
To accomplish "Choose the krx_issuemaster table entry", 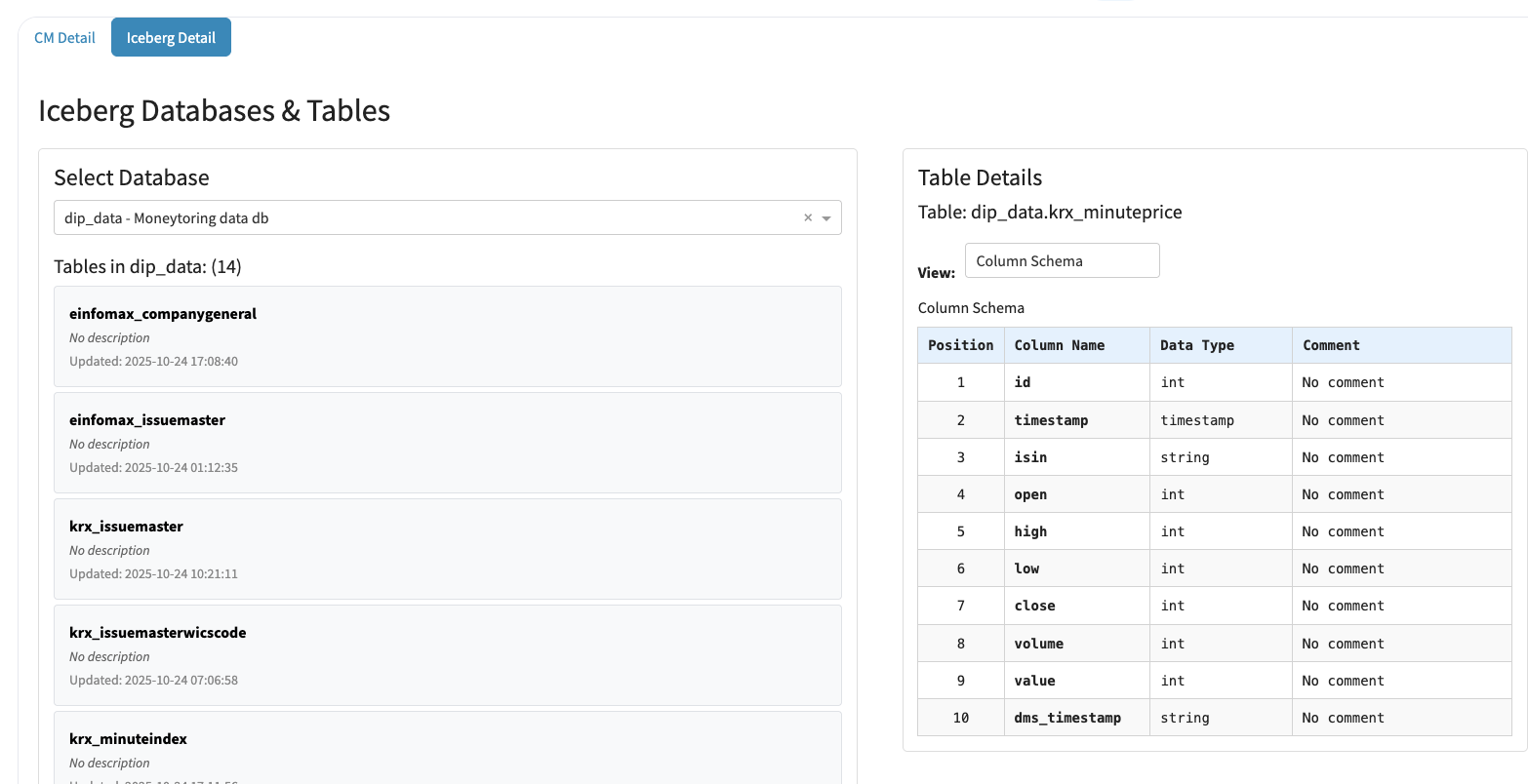I will [x=447, y=549].
